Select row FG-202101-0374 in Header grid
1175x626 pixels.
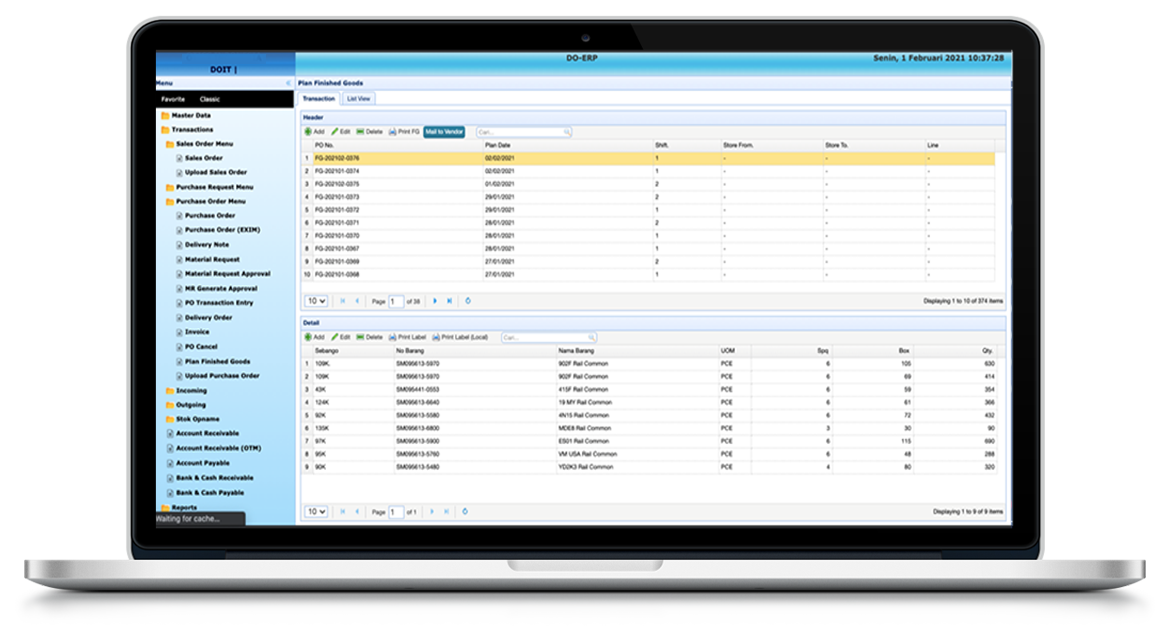337,171
